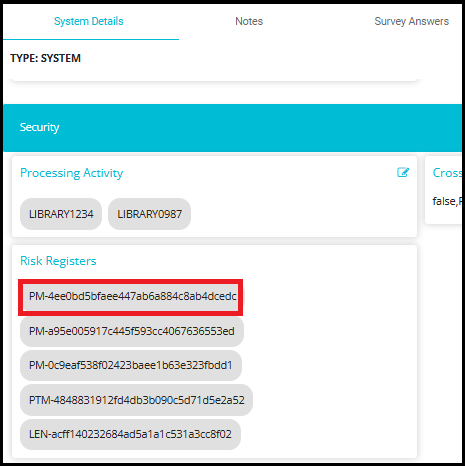This screenshot has height=466, width=465.
Task: Open risk register LEN-acff140232684ad5a1a1c531a3cc8f02
Action: (130, 434)
